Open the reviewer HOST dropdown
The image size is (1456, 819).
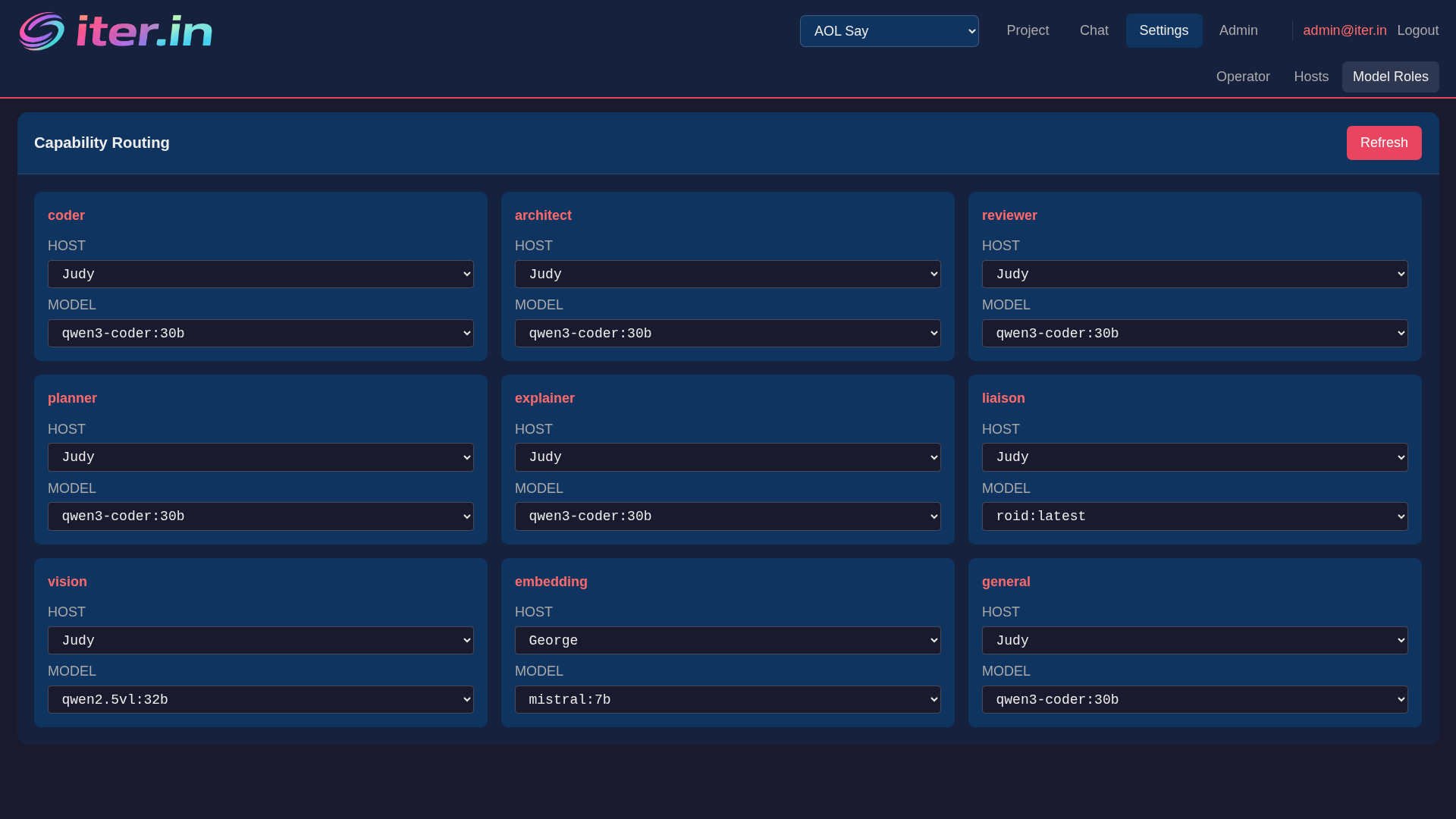click(x=1194, y=275)
